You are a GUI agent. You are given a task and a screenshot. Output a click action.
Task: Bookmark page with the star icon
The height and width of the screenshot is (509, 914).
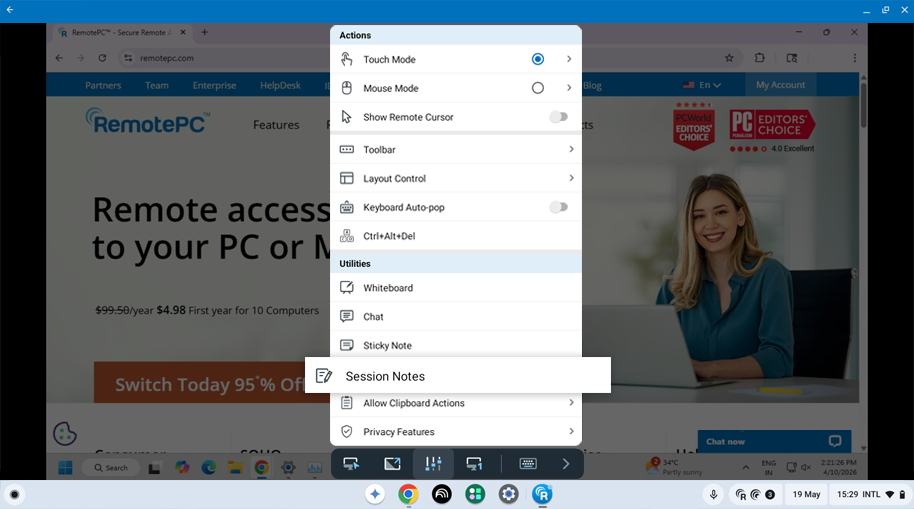tap(729, 58)
